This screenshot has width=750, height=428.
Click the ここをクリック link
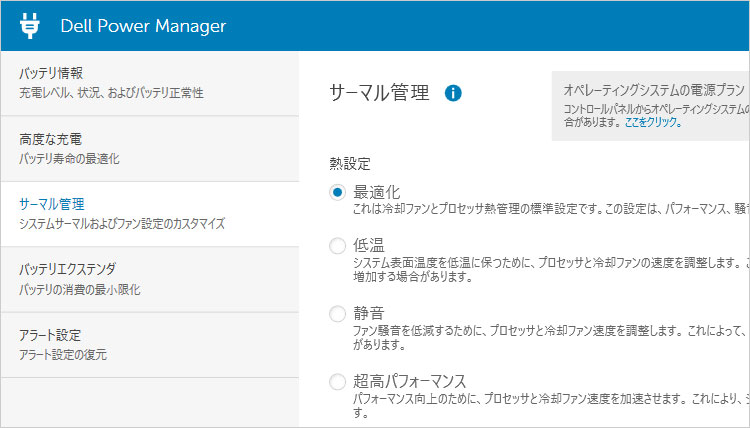tap(653, 122)
